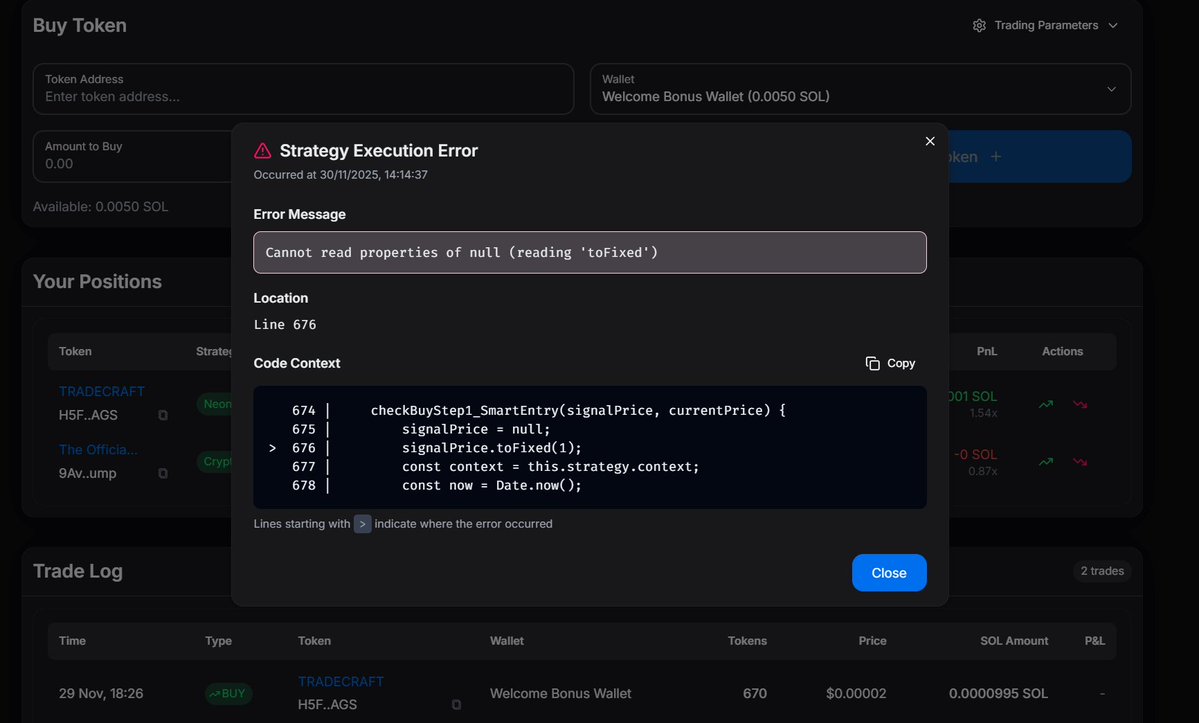The height and width of the screenshot is (723, 1199).
Task: Click the Token column header in Your Positions
Action: click(75, 352)
